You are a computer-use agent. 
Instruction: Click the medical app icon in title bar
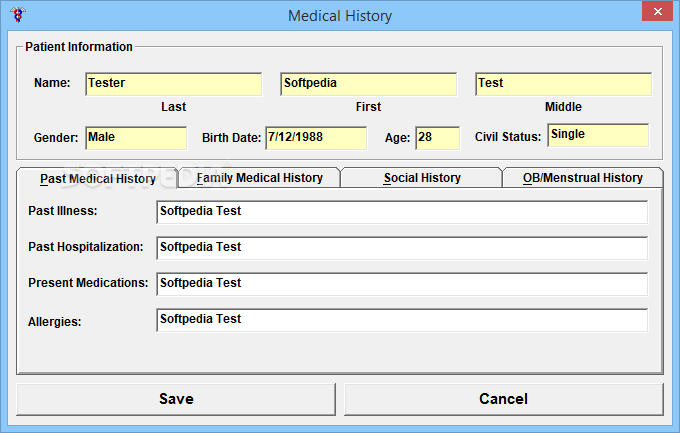(15, 15)
